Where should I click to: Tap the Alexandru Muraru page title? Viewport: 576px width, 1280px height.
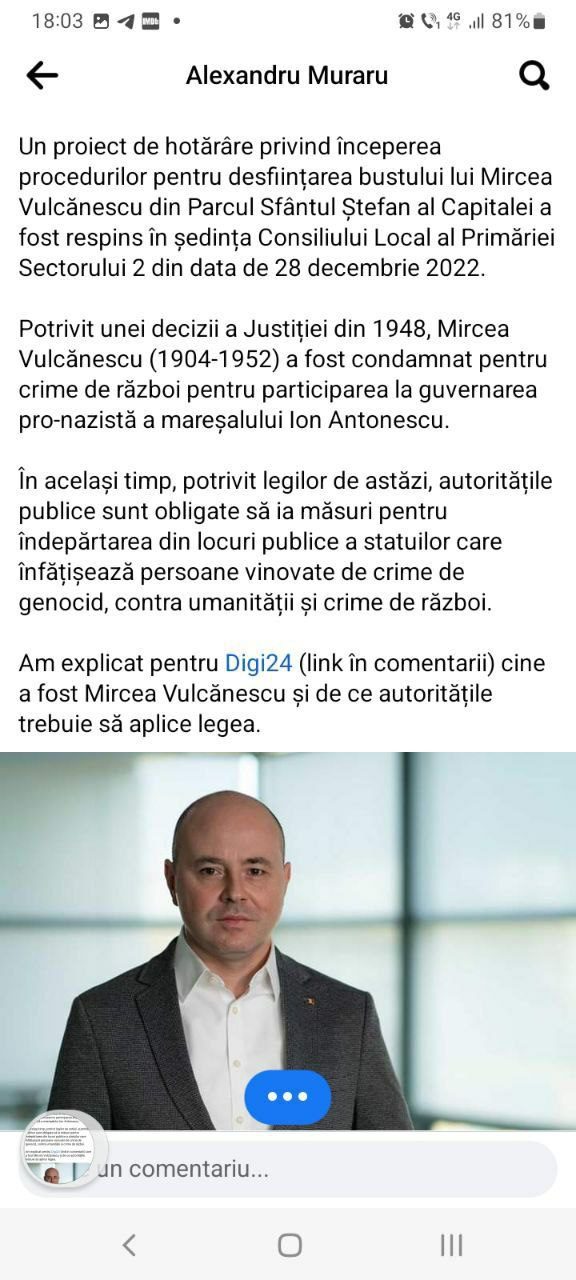[287, 76]
